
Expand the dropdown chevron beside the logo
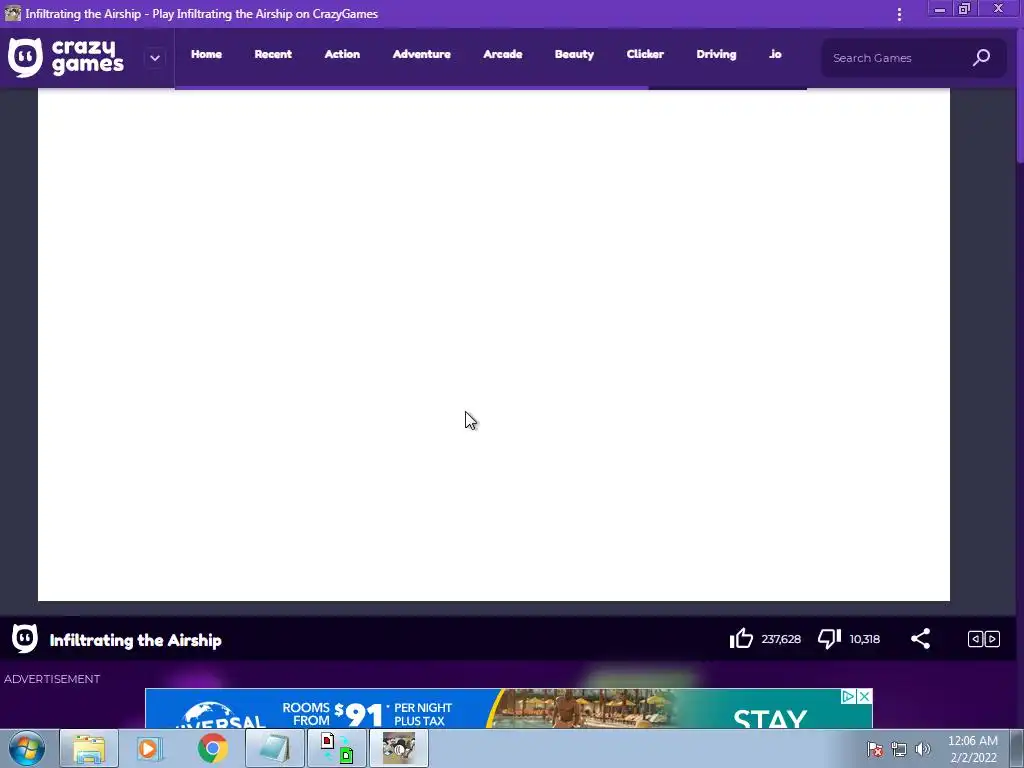(x=155, y=57)
